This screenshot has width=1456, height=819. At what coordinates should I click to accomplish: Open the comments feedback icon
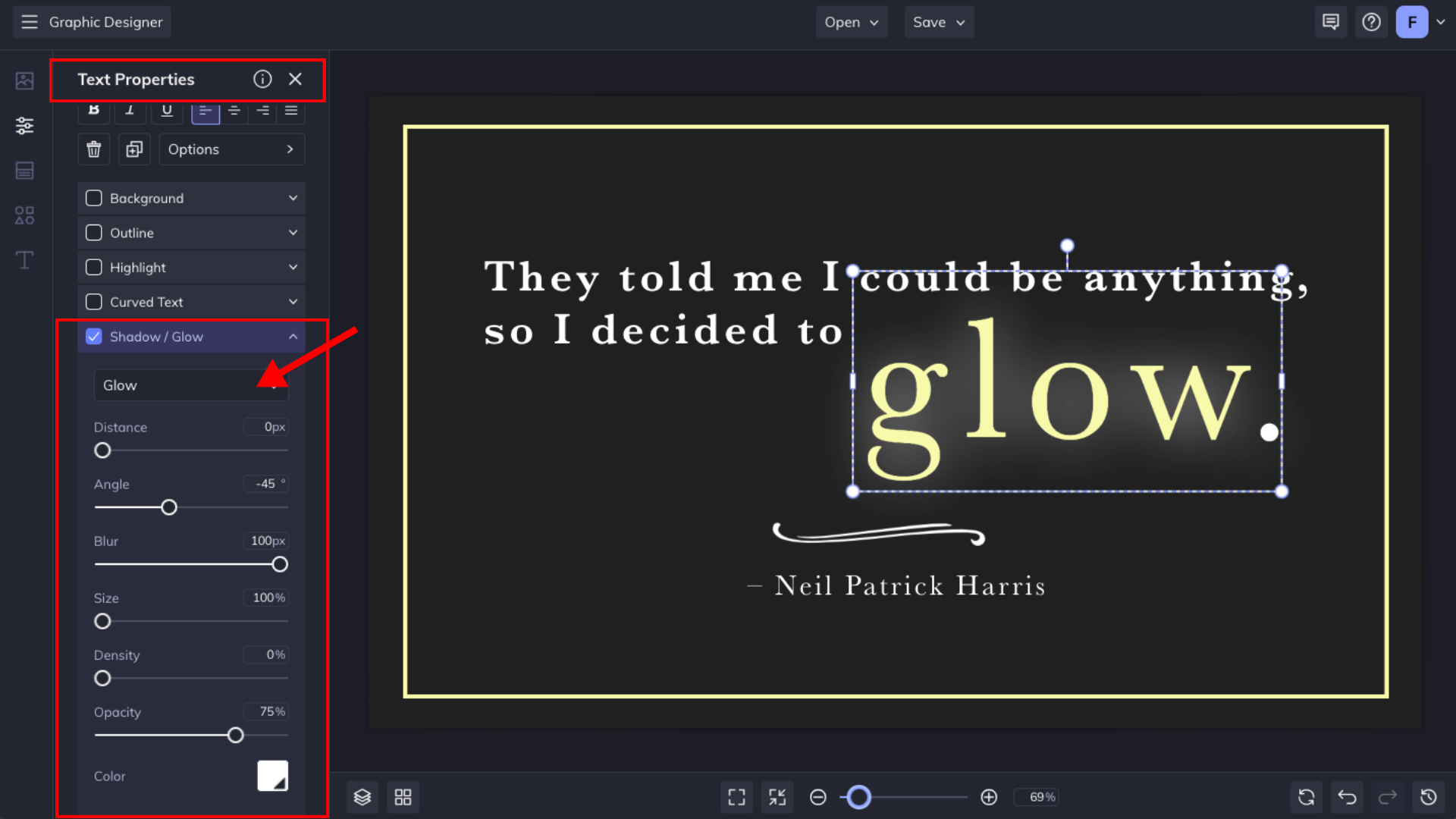click(1330, 22)
